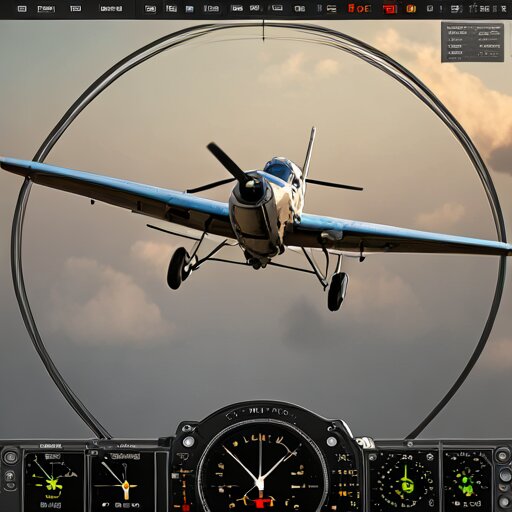Screen dimensions: 512x512
Task: Click the last icon at toolbar's right end
Action: [504, 9]
